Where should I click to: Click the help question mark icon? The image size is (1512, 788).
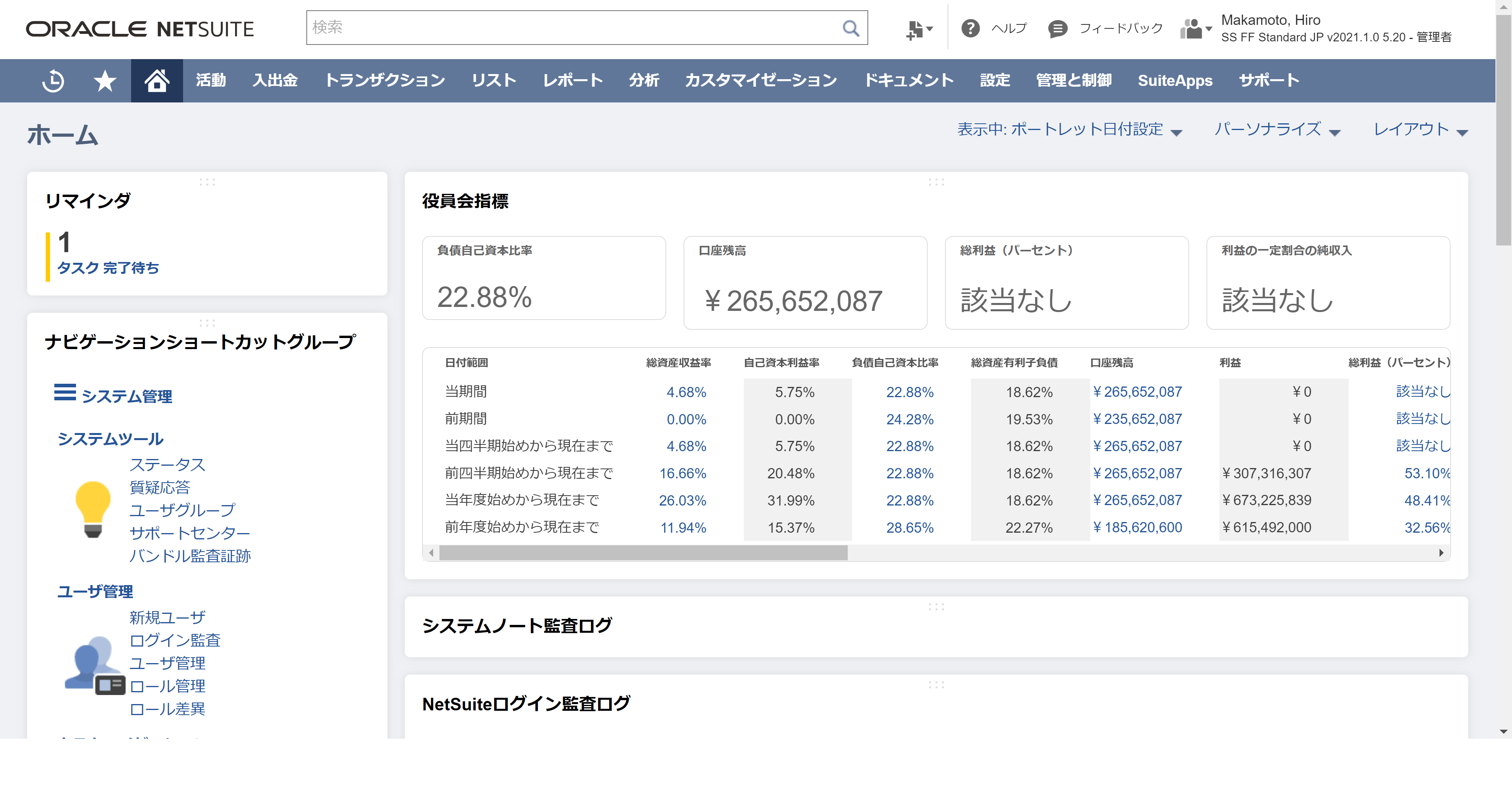click(x=970, y=28)
